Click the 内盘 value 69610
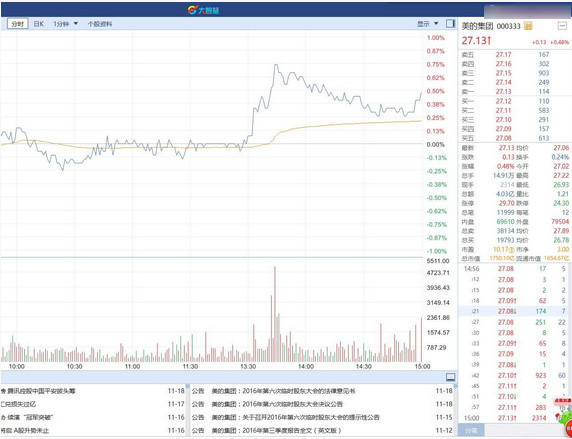This screenshot has width=572, height=439. click(x=506, y=222)
